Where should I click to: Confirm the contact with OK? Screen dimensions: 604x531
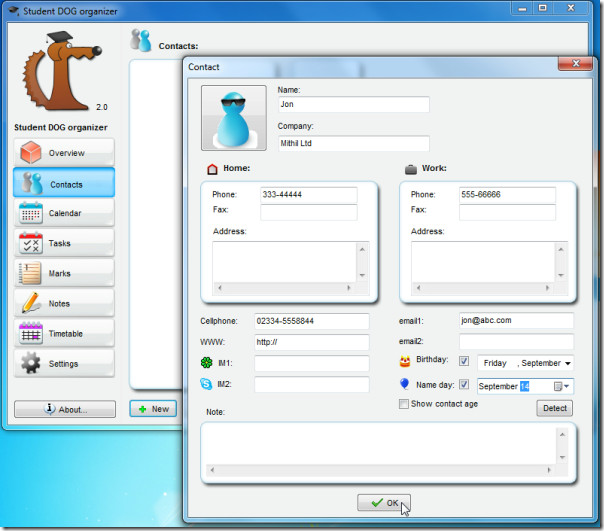384,503
